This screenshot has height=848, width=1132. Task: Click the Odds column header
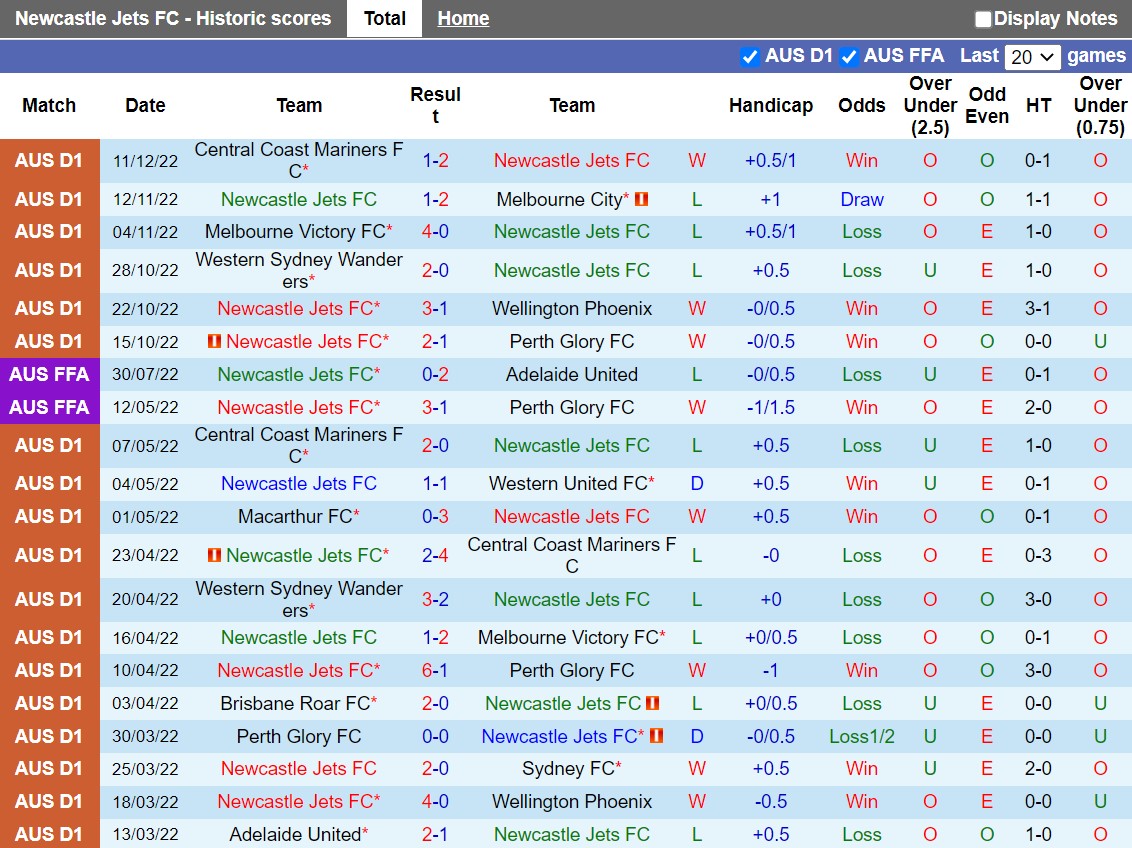click(861, 105)
